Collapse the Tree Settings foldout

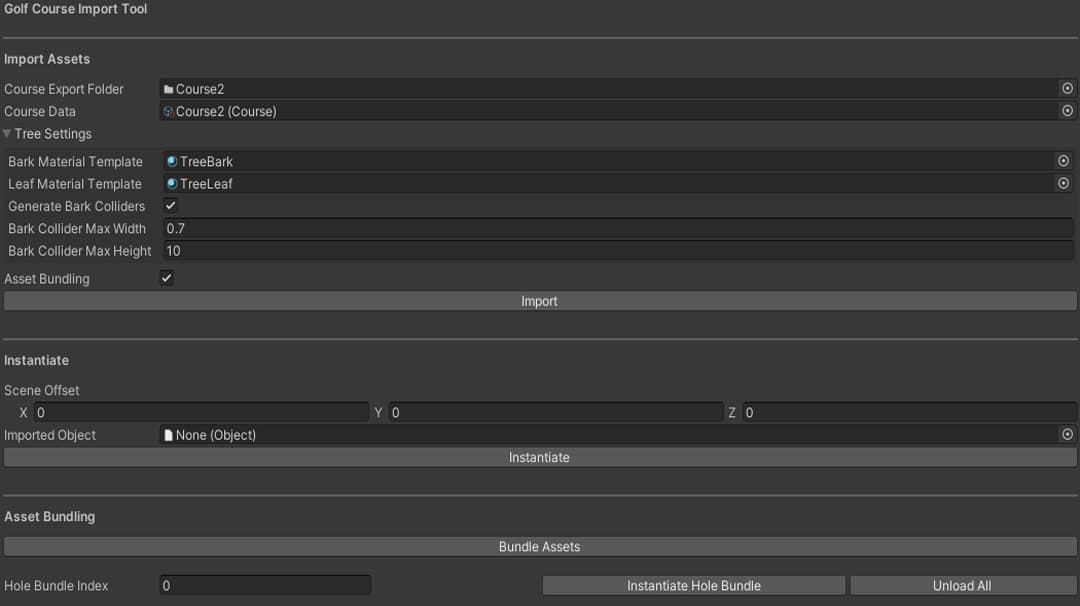(x=7, y=133)
